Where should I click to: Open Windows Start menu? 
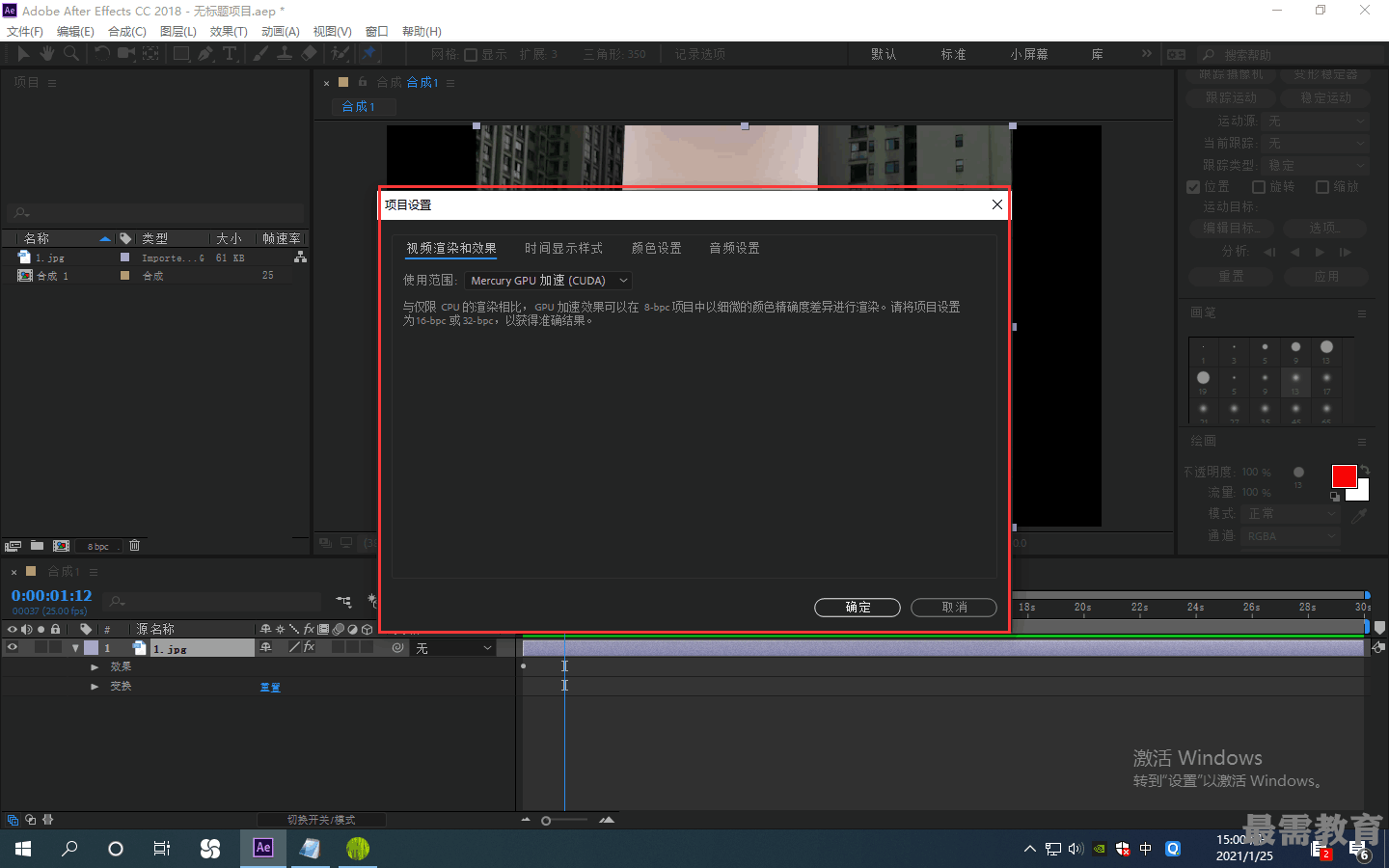(x=23, y=849)
